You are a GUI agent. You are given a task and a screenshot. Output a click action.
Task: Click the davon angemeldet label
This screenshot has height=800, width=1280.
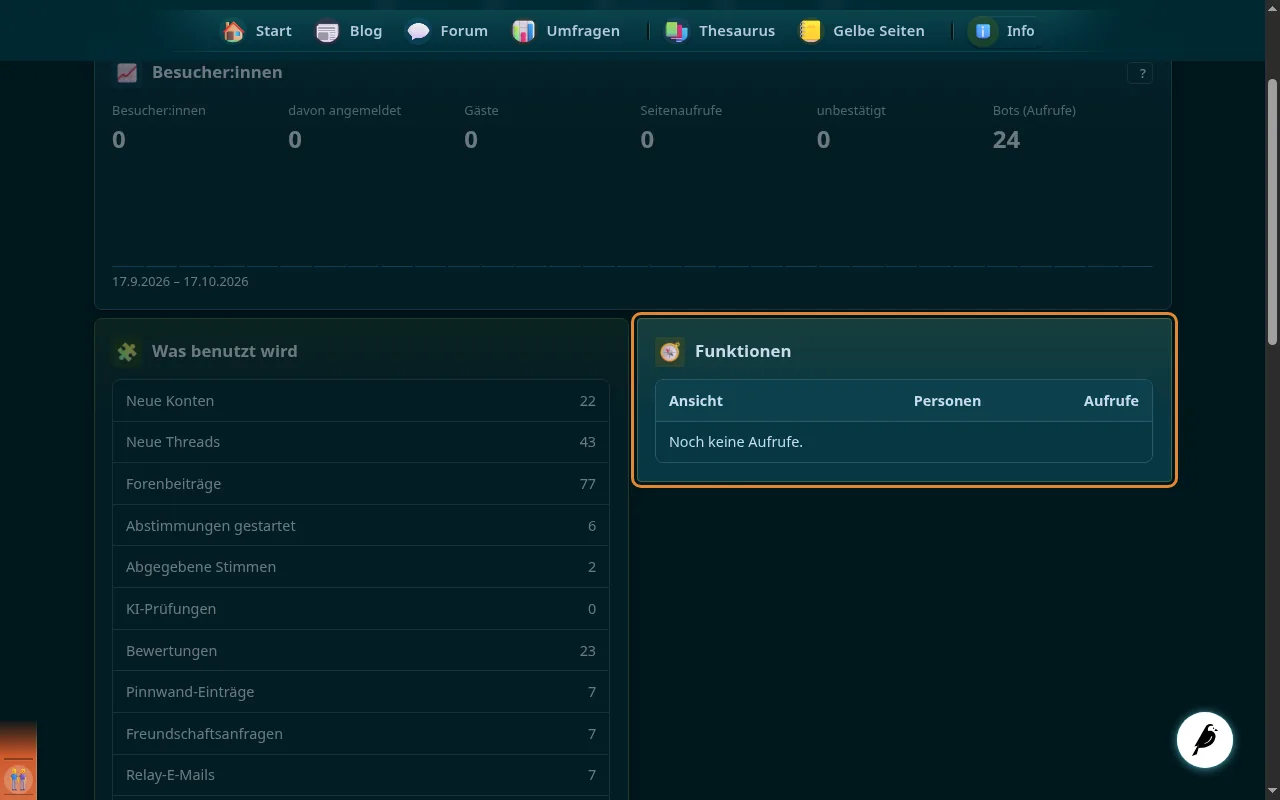click(344, 111)
